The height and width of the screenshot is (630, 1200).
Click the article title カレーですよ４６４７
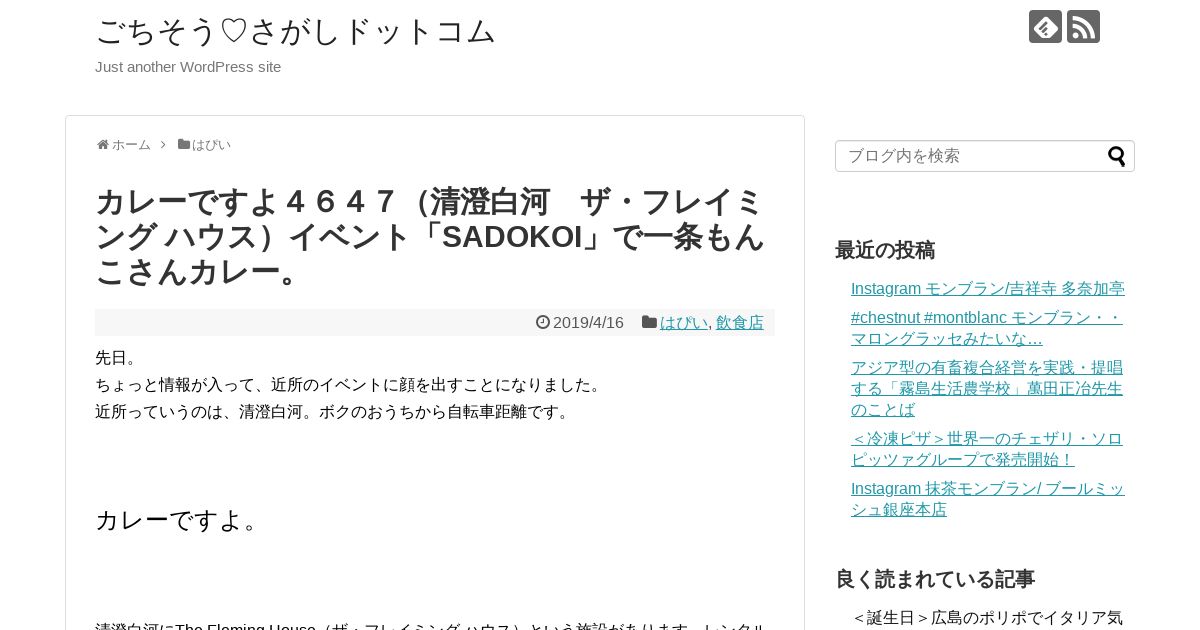point(430,237)
